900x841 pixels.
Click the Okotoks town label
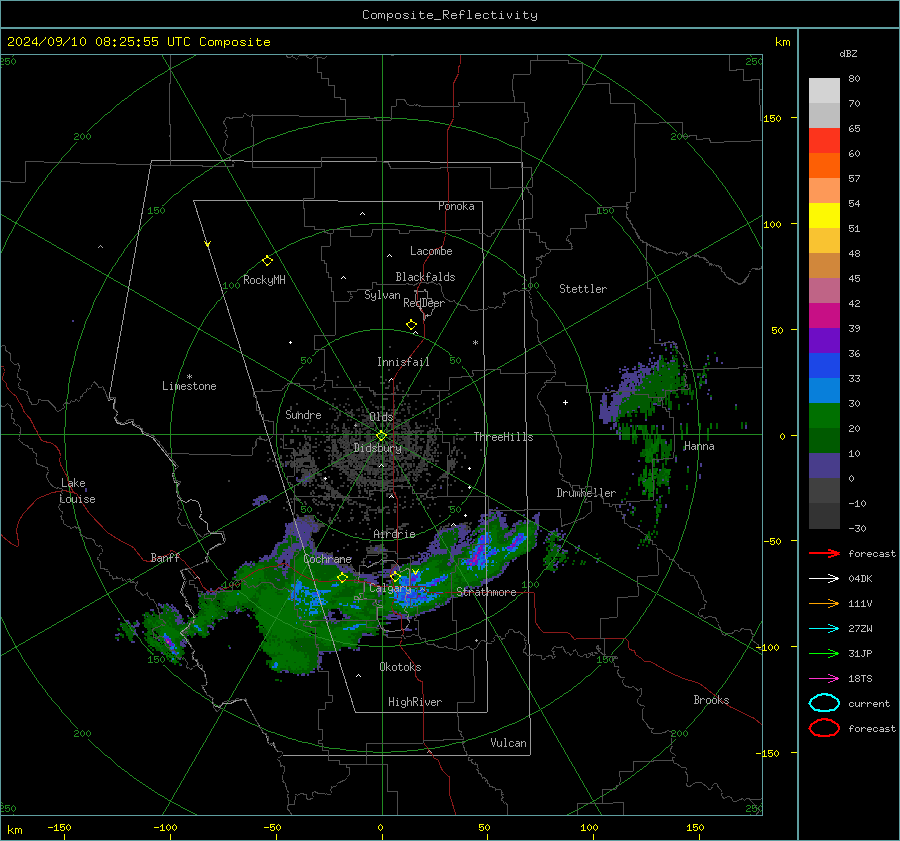400,667
